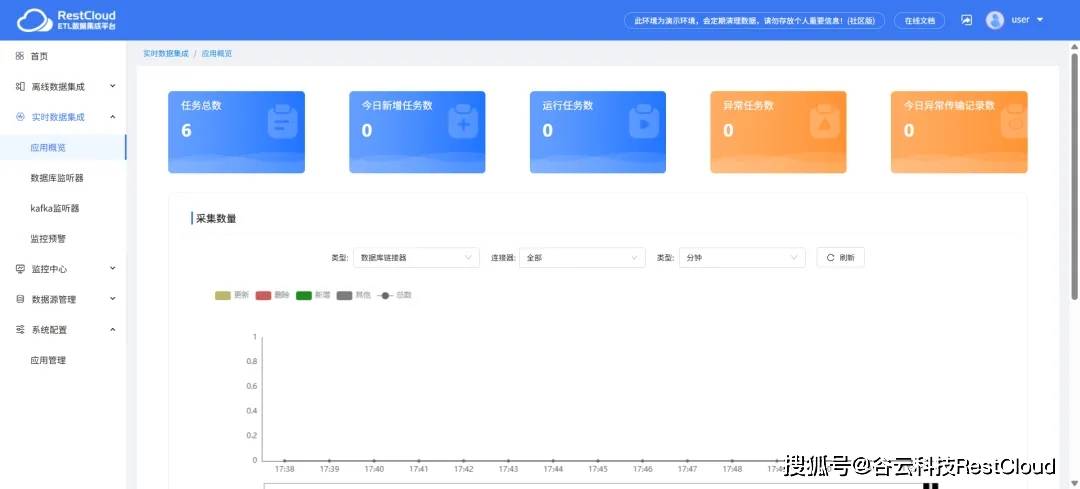The height and width of the screenshot is (489, 1080).
Task: Click the 17:45 label on chart axis
Action: click(x=598, y=469)
